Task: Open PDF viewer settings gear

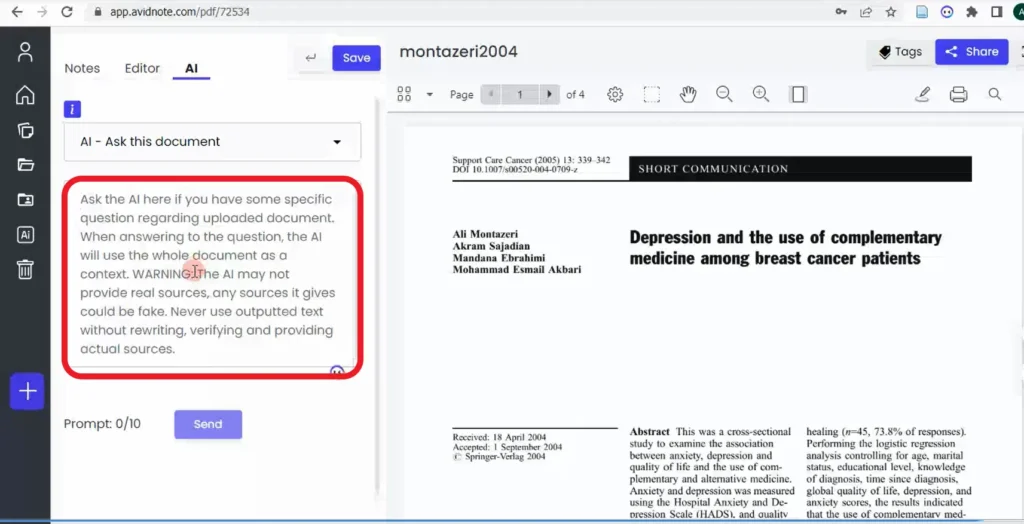Action: point(615,94)
